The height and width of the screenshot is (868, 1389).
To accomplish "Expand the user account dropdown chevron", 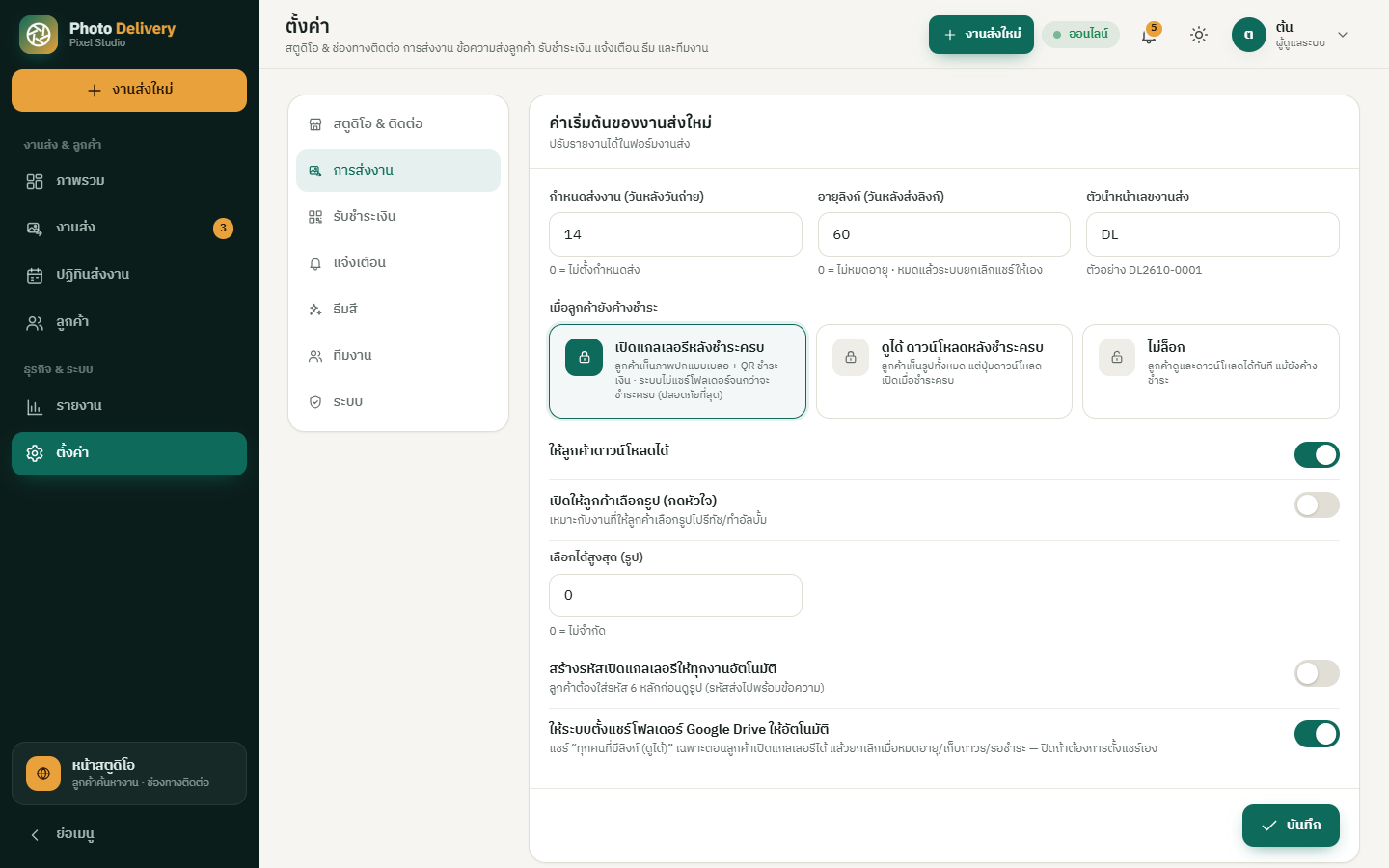I will 1343,35.
